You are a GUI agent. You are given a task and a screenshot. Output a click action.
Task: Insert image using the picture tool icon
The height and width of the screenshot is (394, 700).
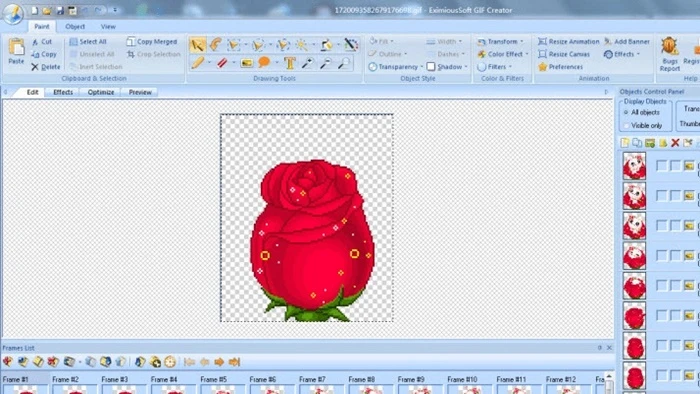[x=246, y=63]
